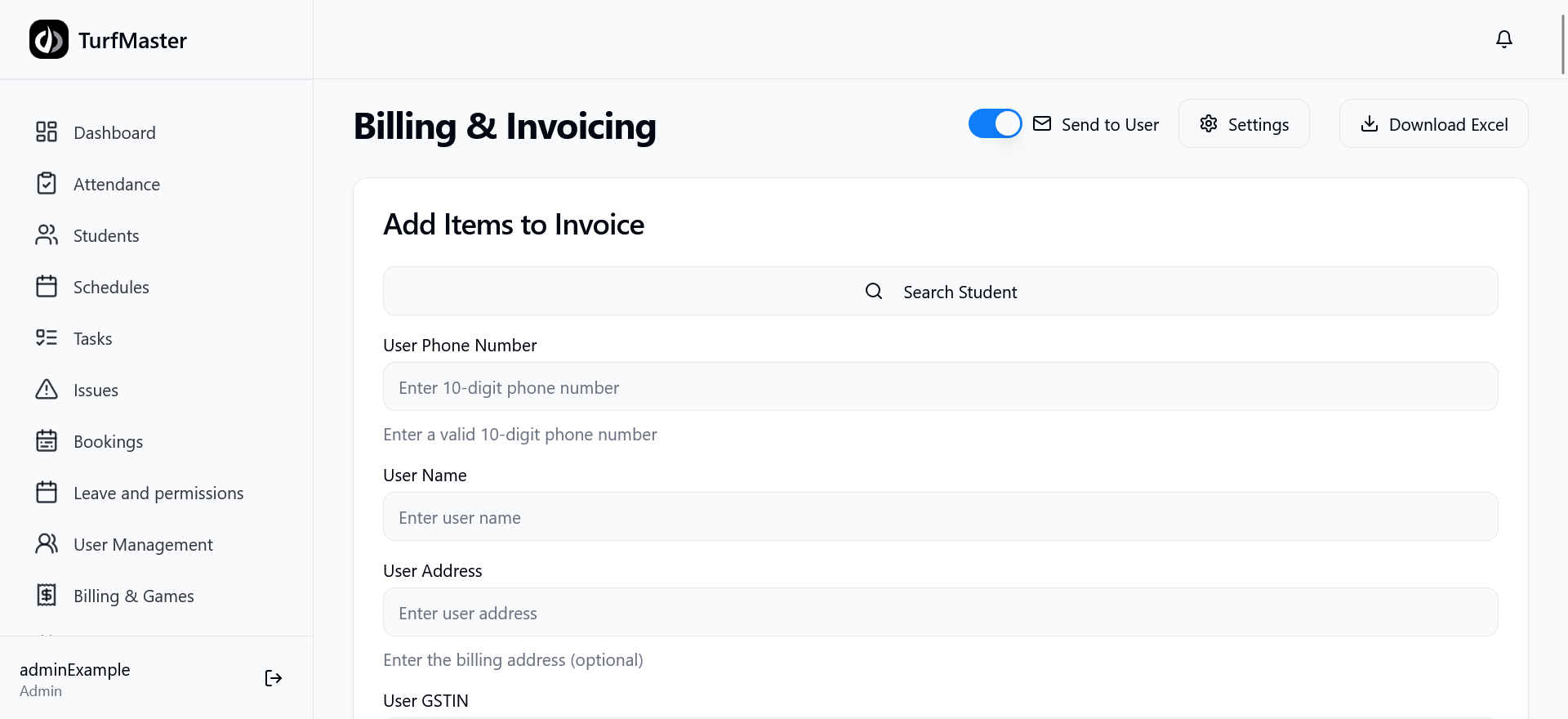This screenshot has width=1568, height=719.
Task: Navigate to Schedules
Action: point(157,287)
